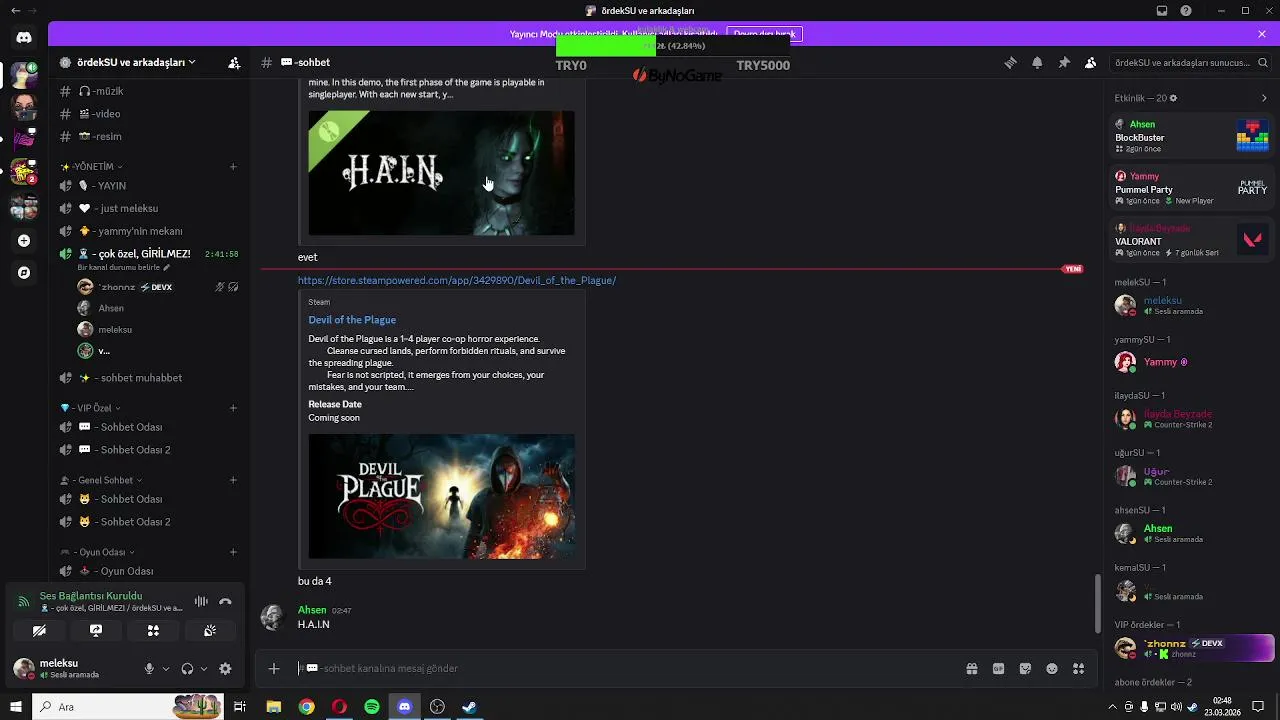The height and width of the screenshot is (720, 1280).
Task: Open the H.A.I.N game thumbnail
Action: (441, 173)
